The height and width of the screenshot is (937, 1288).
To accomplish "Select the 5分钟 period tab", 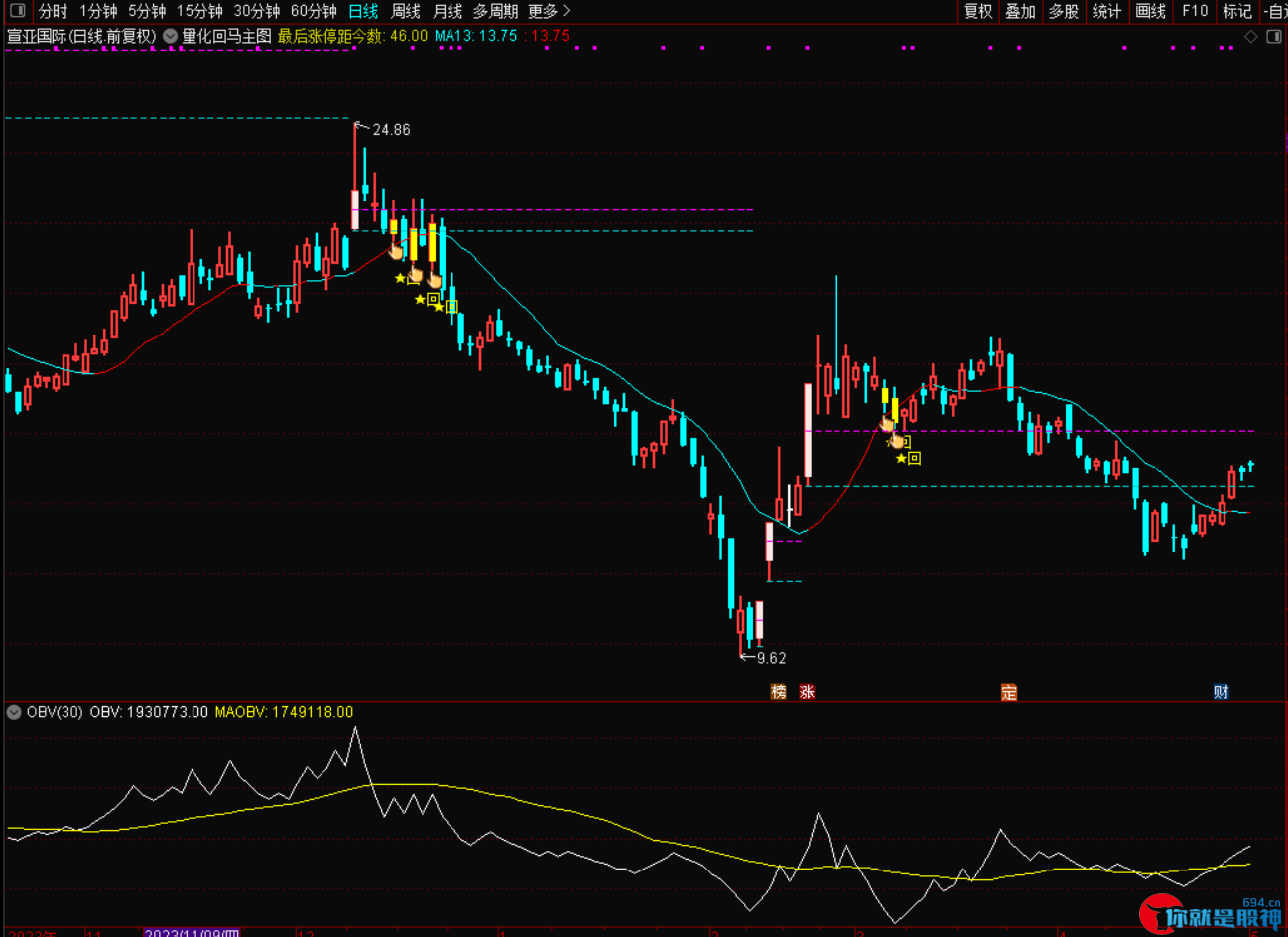I will pos(147,11).
